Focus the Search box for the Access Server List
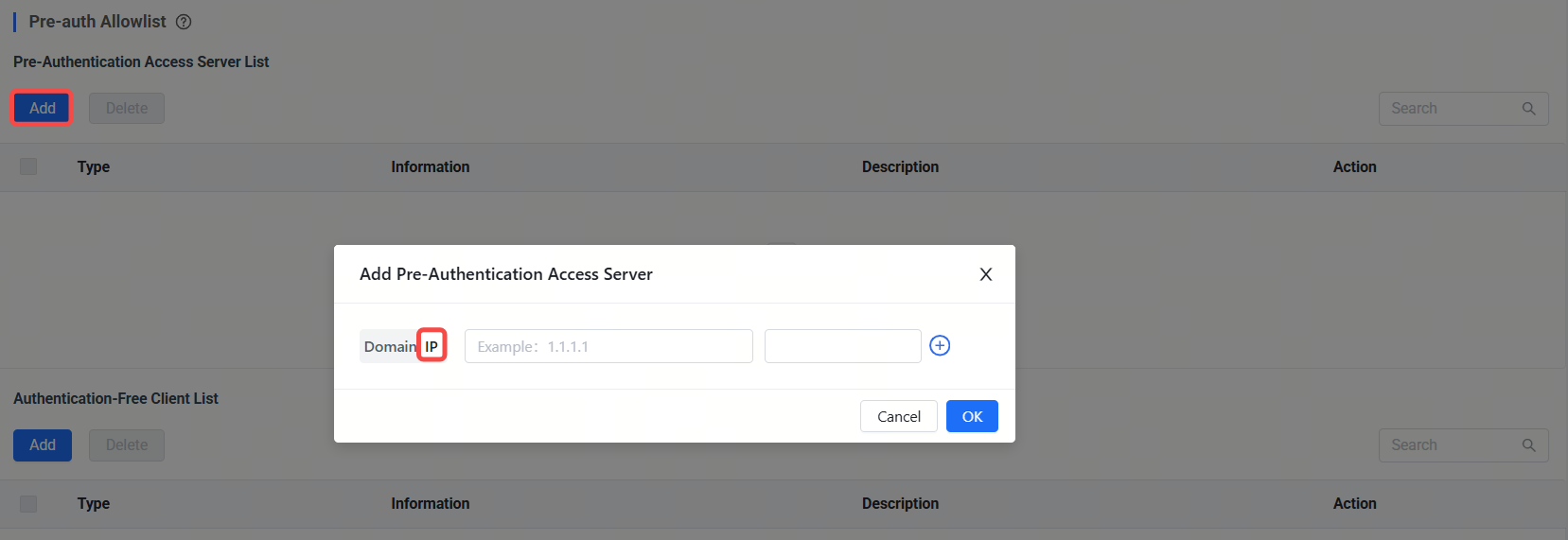 (1448, 109)
